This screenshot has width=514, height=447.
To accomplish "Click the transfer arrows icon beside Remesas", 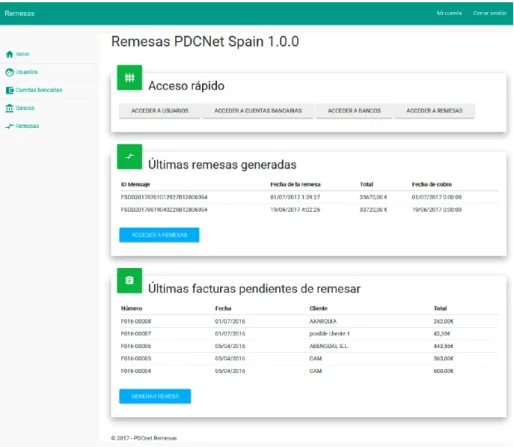I will pos(9,126).
